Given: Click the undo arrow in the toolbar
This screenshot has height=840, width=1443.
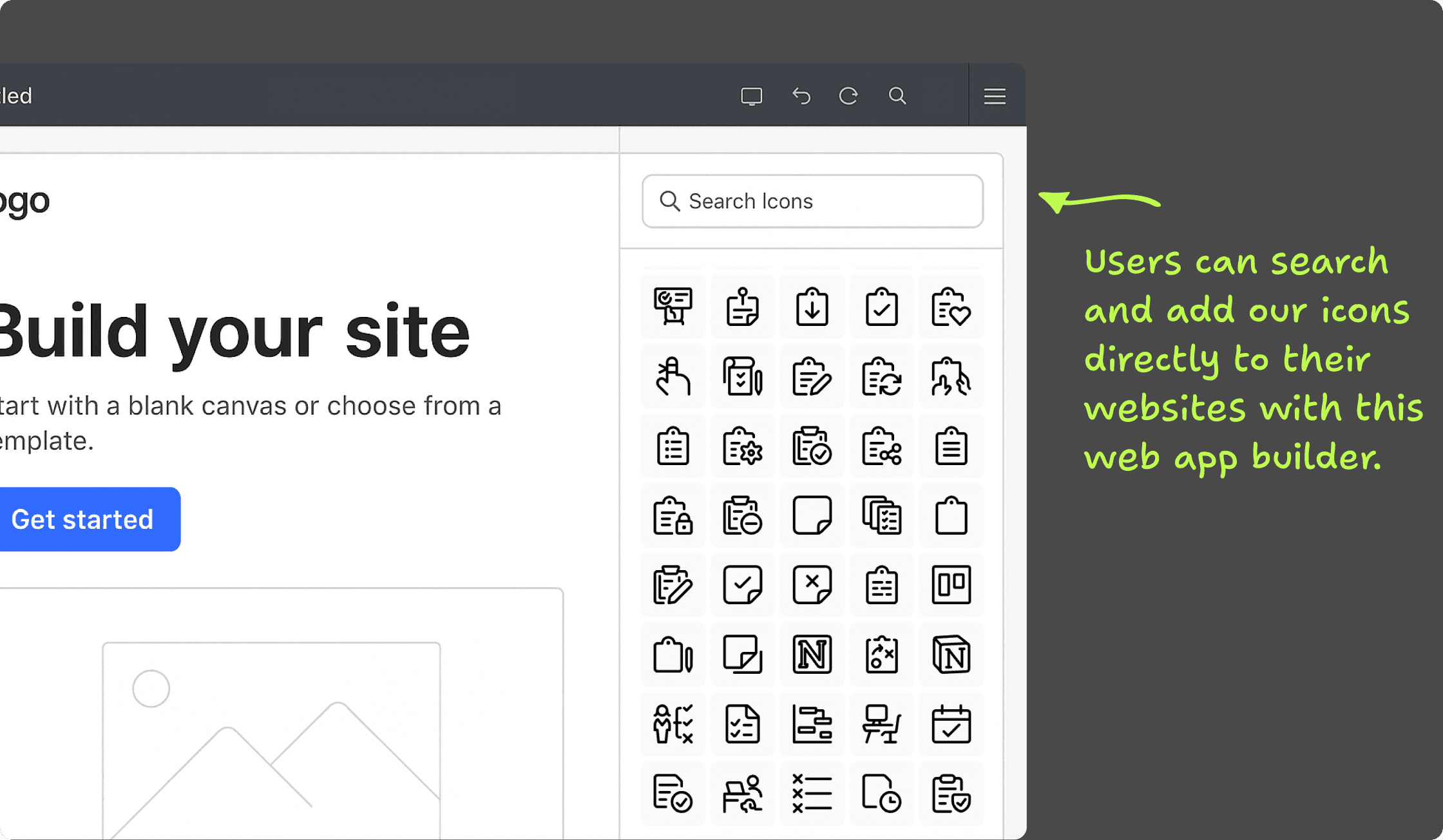Looking at the screenshot, I should (x=801, y=95).
